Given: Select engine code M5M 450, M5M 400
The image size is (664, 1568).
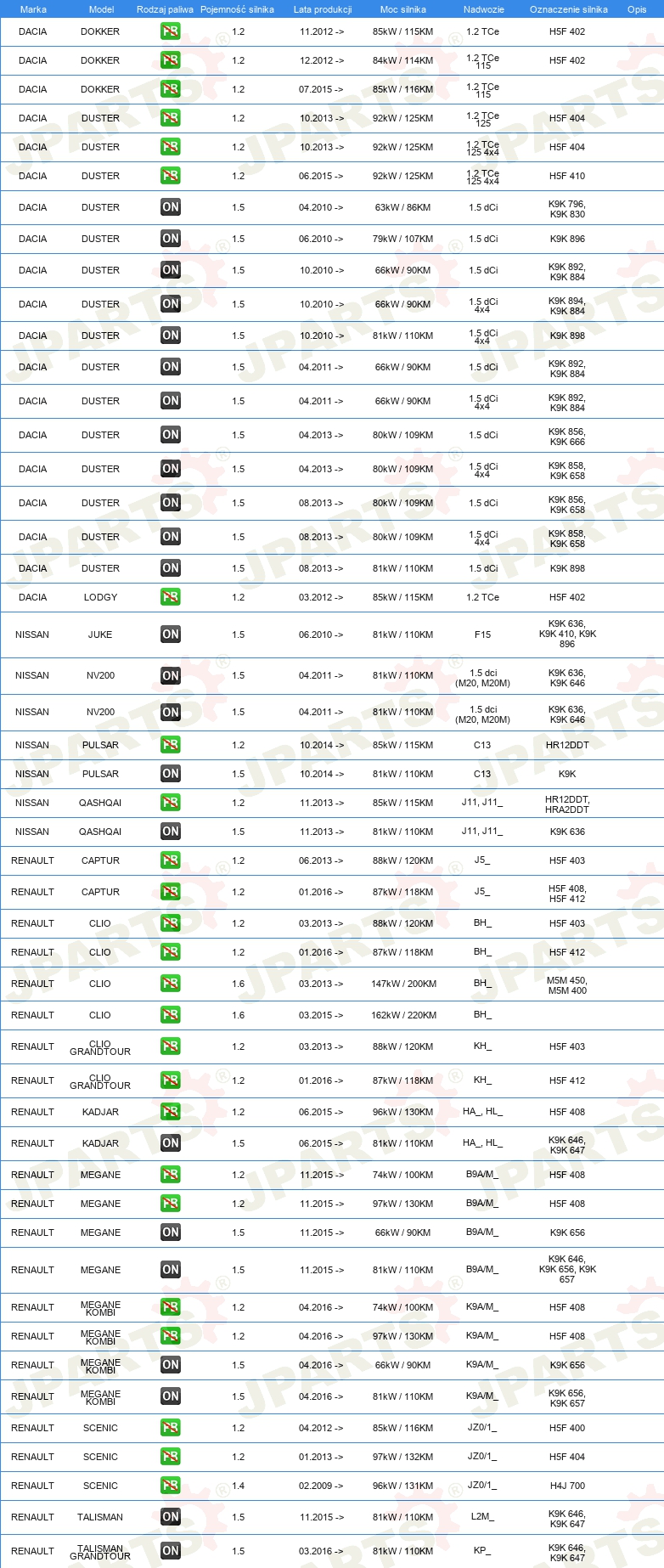Looking at the screenshot, I should (x=567, y=985).
